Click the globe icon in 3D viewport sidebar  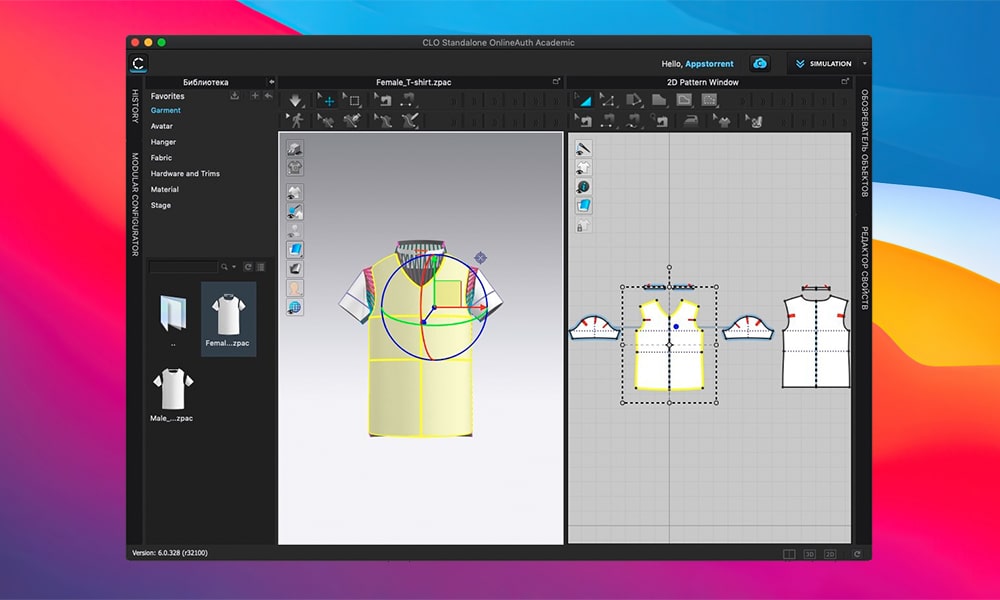pos(295,307)
